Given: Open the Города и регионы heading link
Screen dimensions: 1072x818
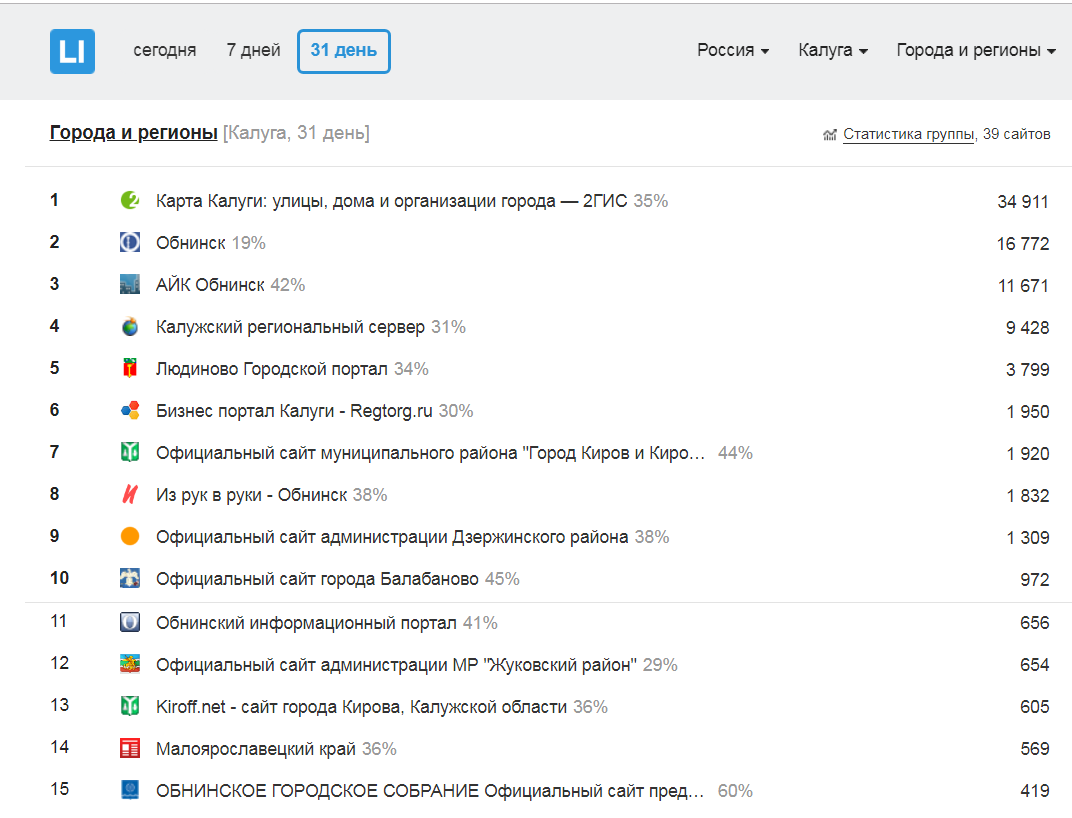Looking at the screenshot, I should (133, 133).
